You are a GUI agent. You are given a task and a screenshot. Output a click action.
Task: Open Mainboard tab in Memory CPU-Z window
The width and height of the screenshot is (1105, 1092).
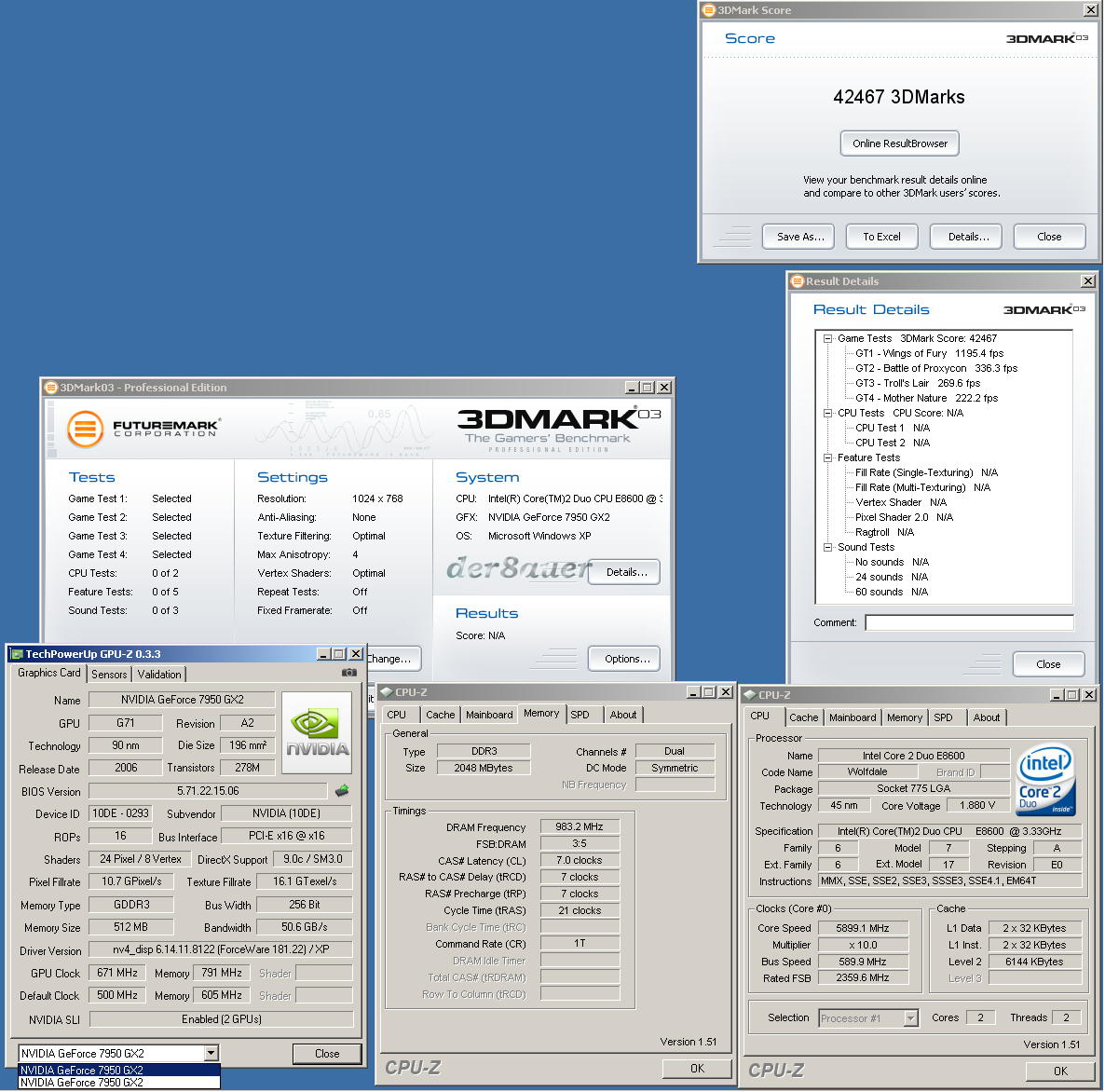coord(489,715)
